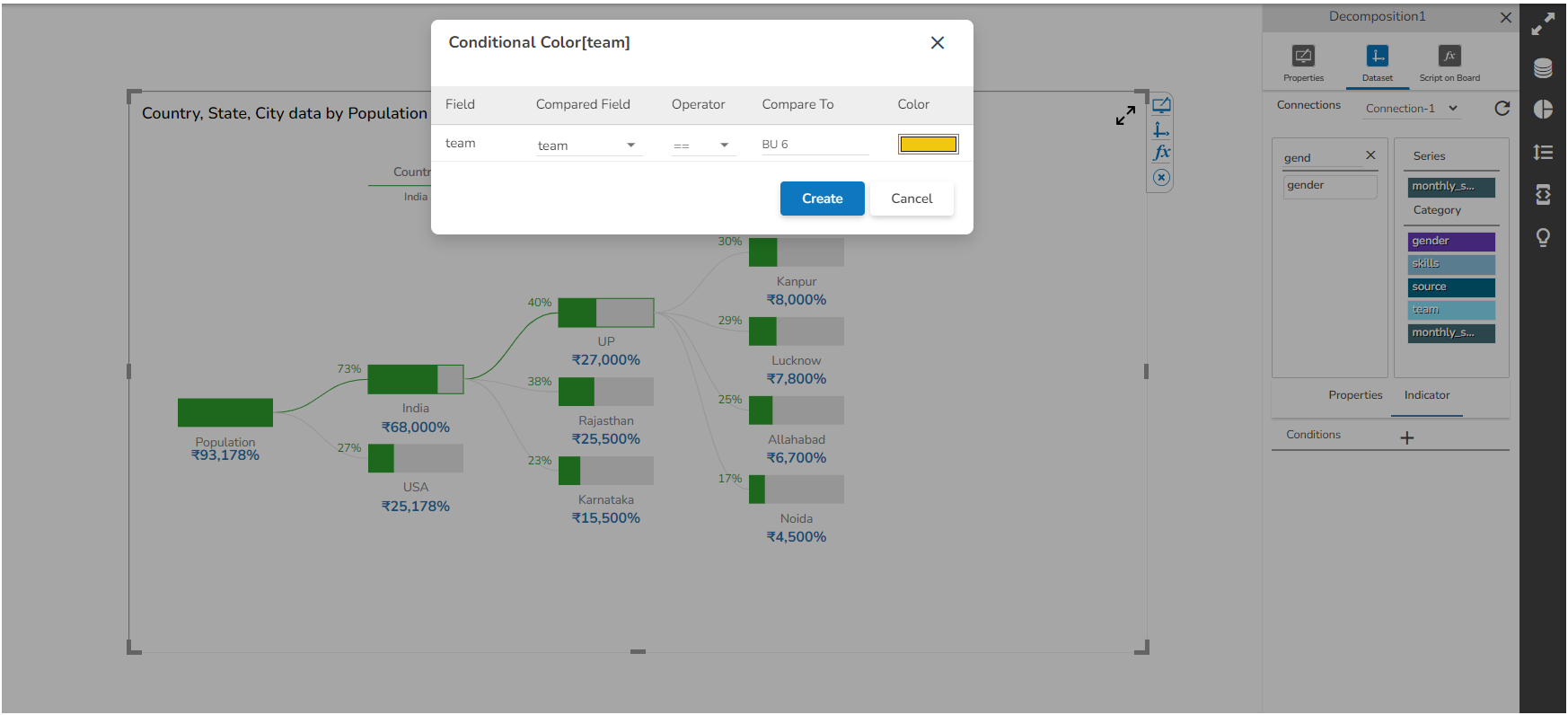The width and height of the screenshot is (1568, 715).
Task: Refresh the connection fields
Action: (x=1502, y=109)
